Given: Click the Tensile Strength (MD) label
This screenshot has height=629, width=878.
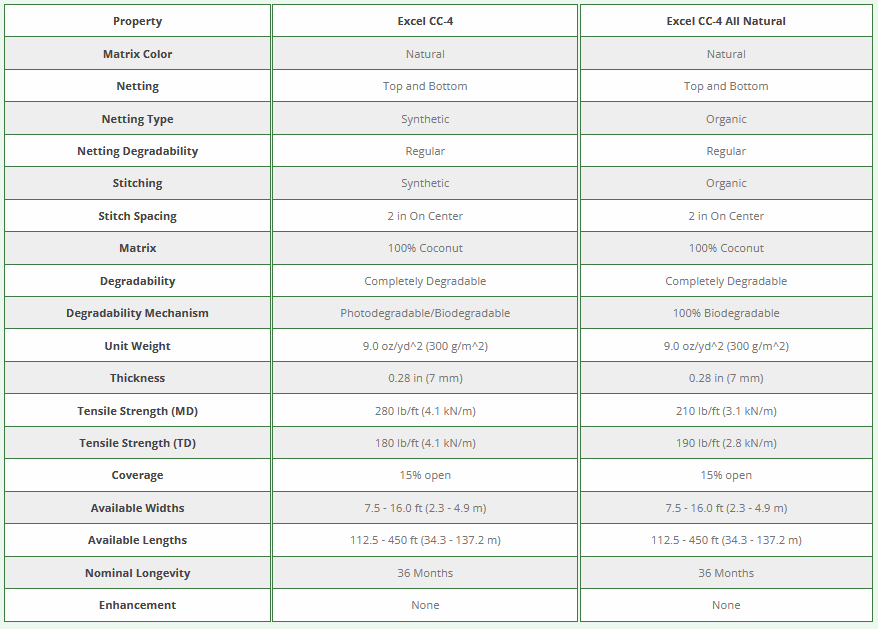Looking at the screenshot, I should pos(137,411).
